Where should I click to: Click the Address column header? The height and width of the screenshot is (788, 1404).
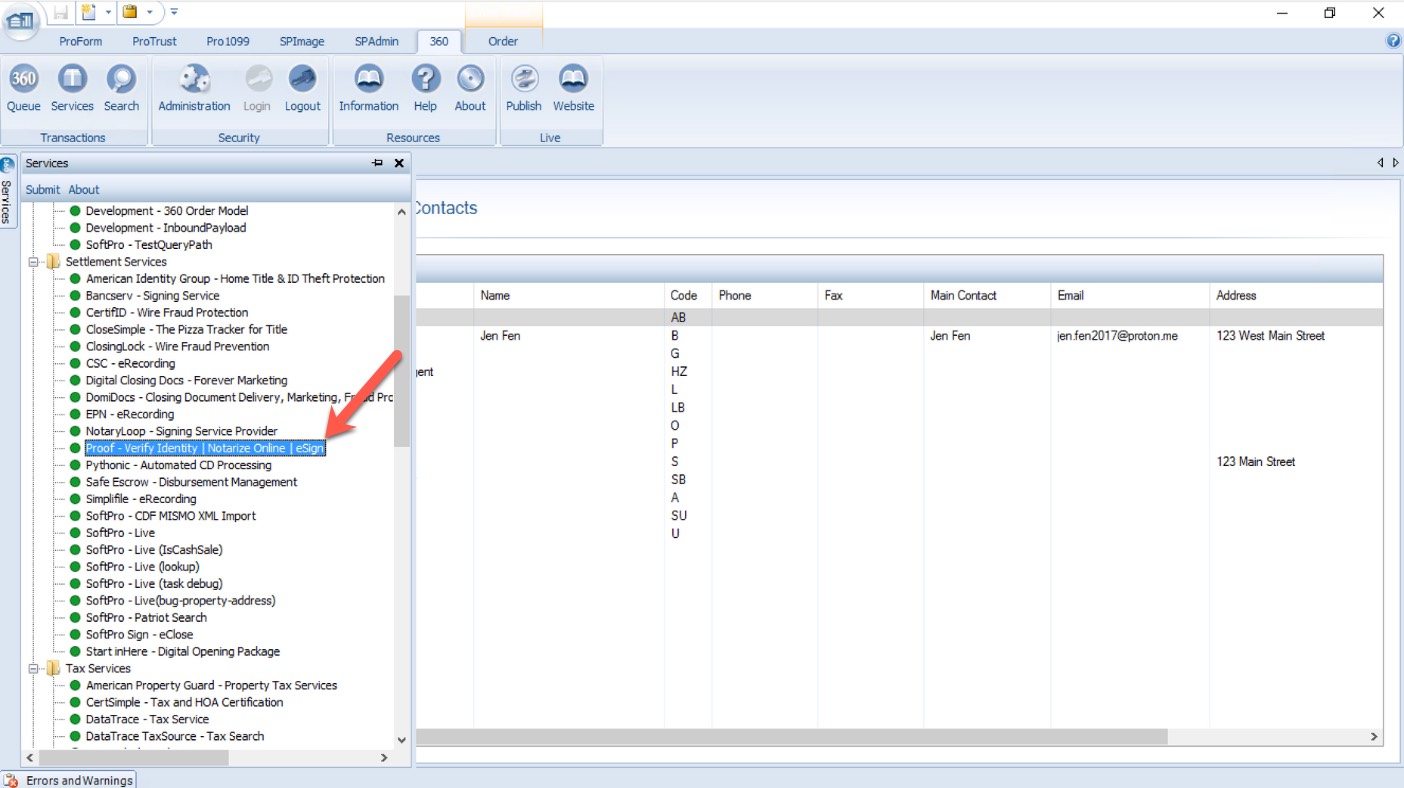[1296, 296]
